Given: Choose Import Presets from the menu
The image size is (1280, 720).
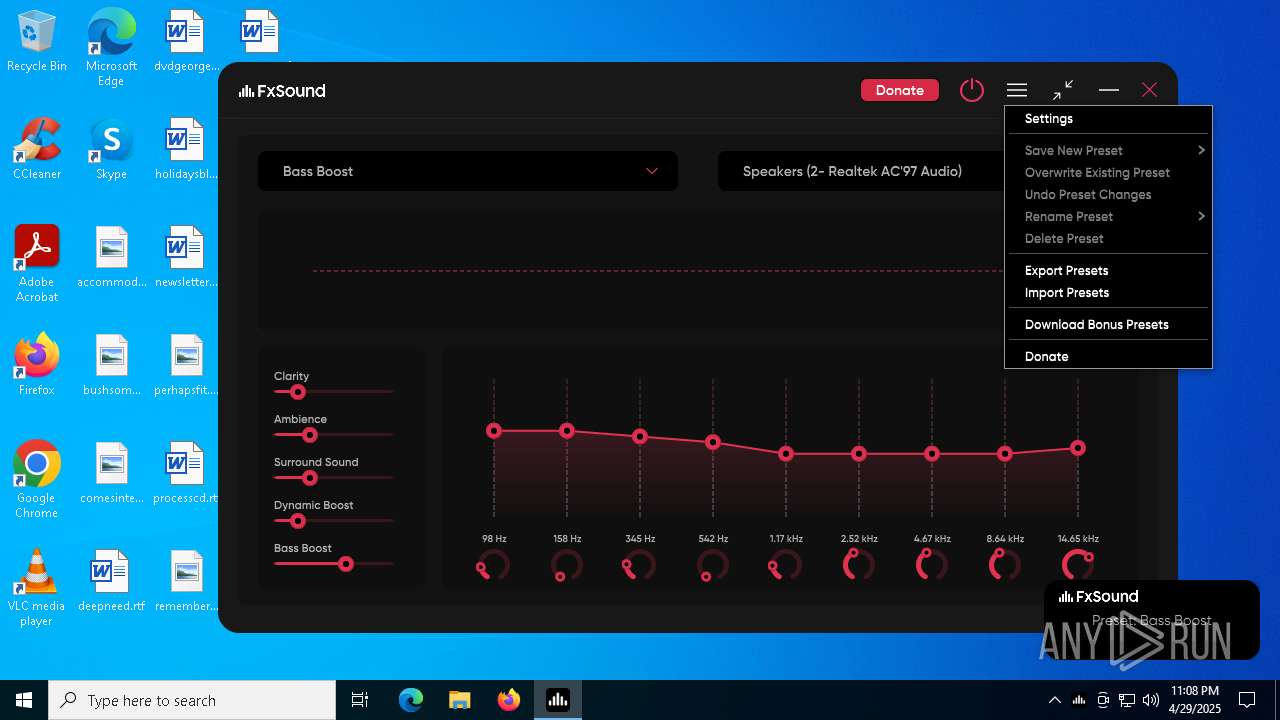Looking at the screenshot, I should [x=1108, y=293].
